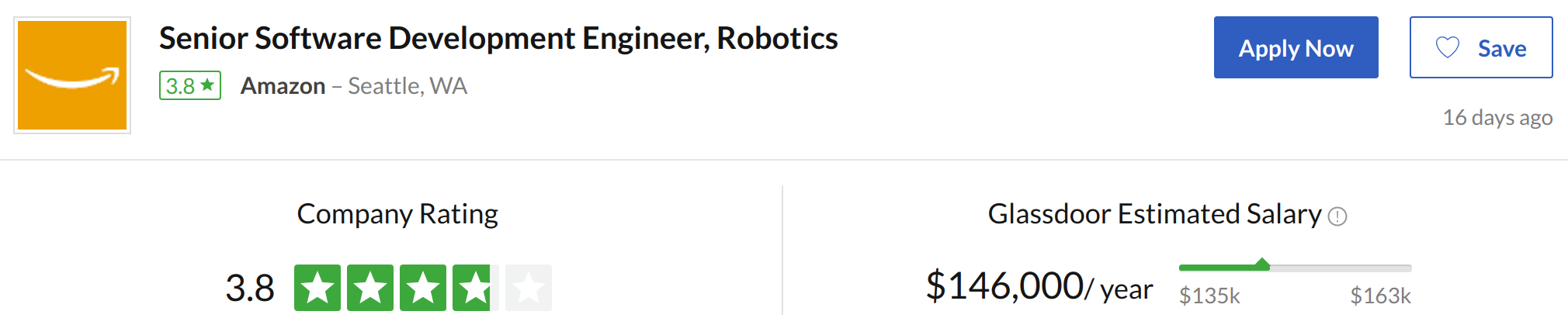Click the third green rating star
1568x332 pixels.
(x=423, y=288)
